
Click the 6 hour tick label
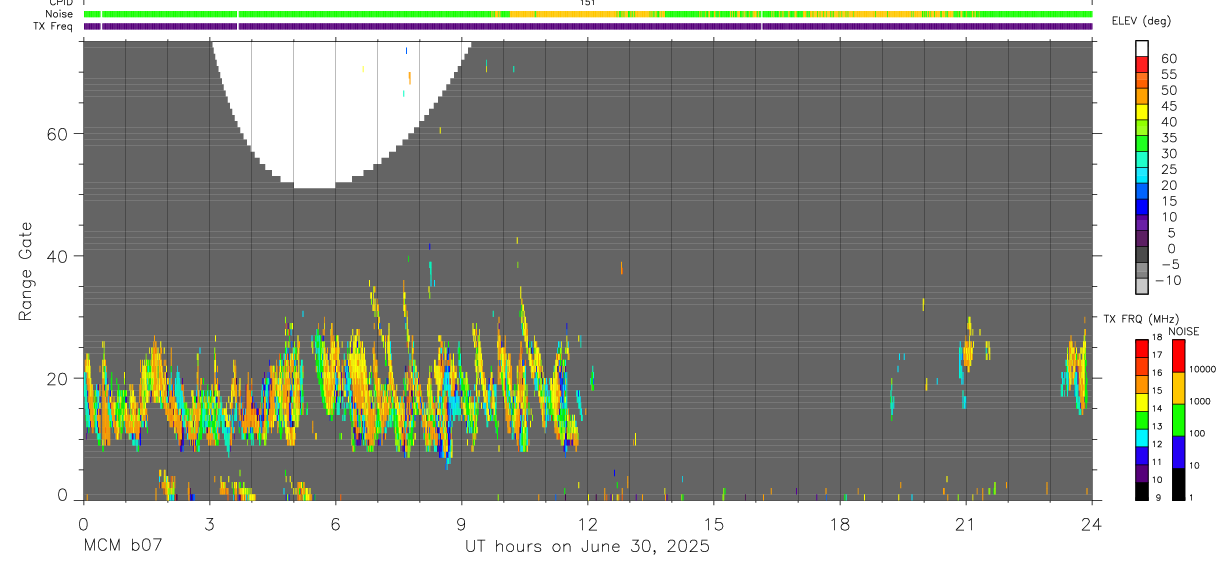pos(335,524)
